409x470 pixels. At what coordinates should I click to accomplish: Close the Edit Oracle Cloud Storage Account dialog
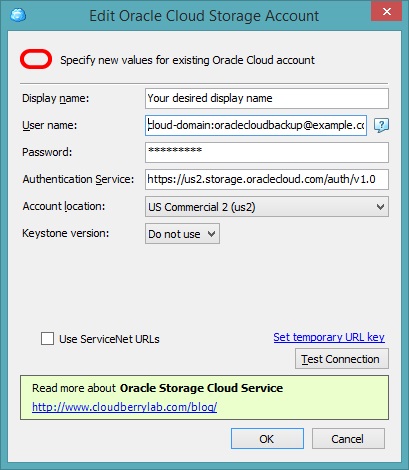[x=387, y=12]
